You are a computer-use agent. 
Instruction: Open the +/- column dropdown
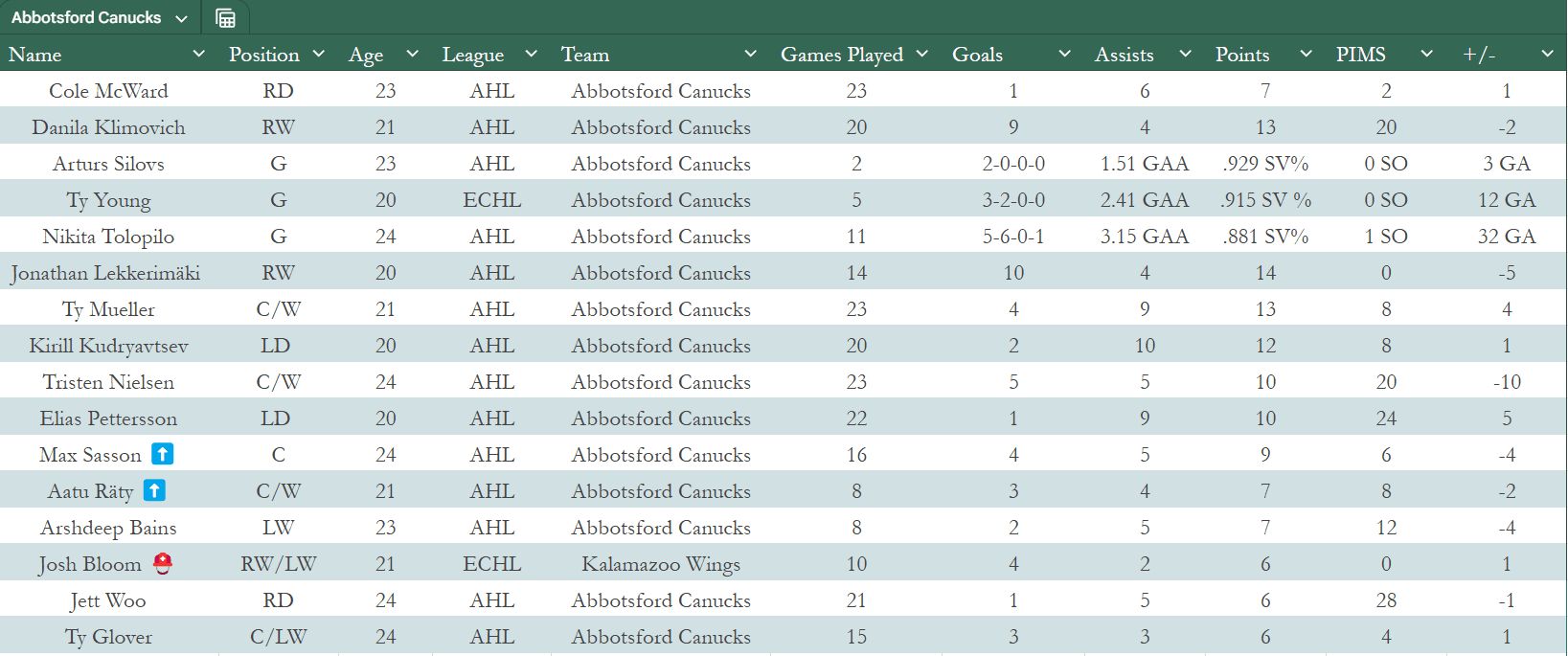point(1547,54)
